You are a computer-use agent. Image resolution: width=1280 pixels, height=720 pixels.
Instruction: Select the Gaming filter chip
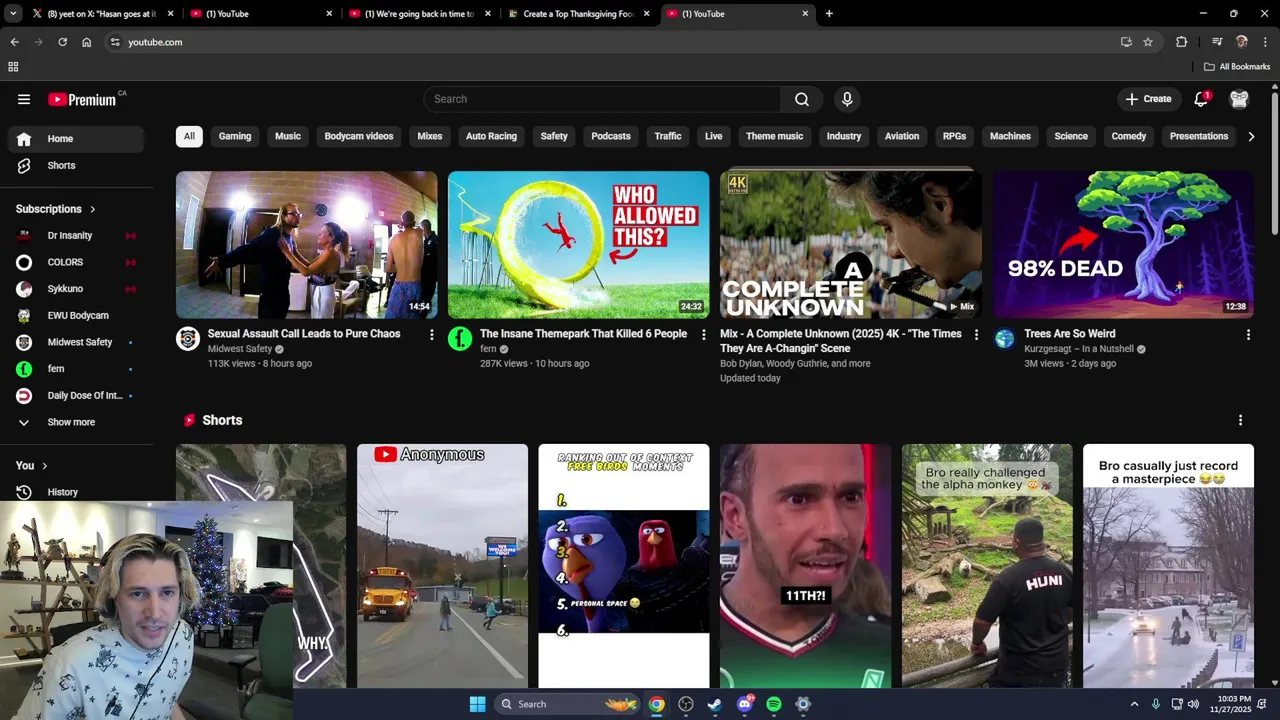click(x=235, y=136)
